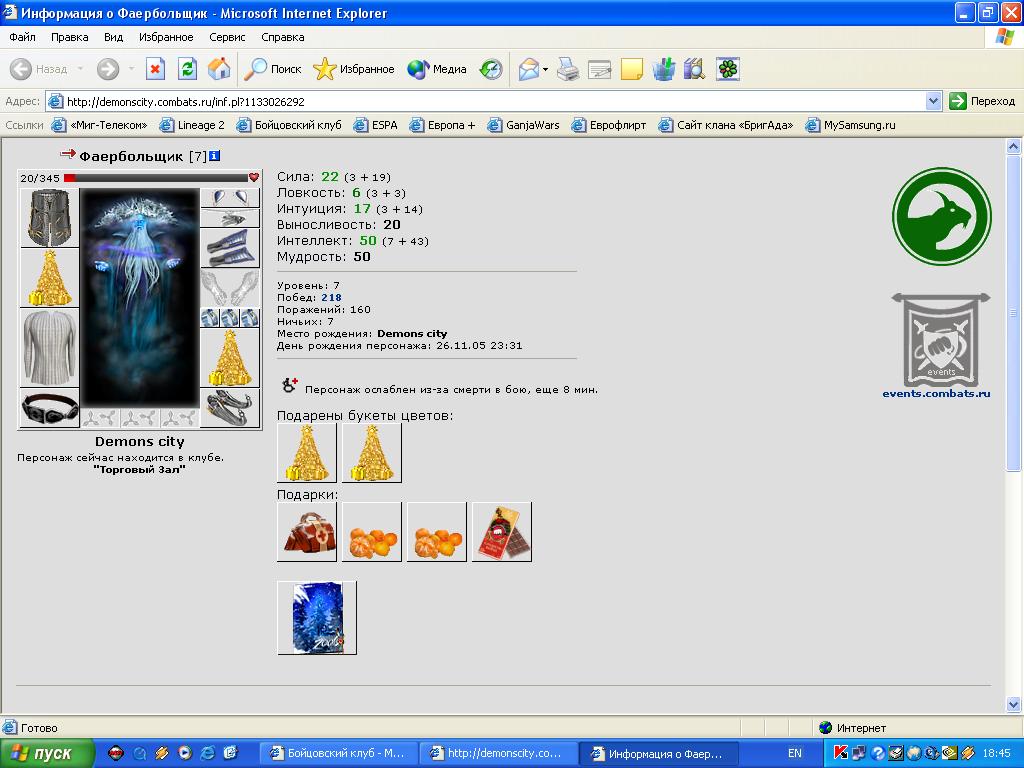
Task: Open the Вид menu
Action: 114,37
